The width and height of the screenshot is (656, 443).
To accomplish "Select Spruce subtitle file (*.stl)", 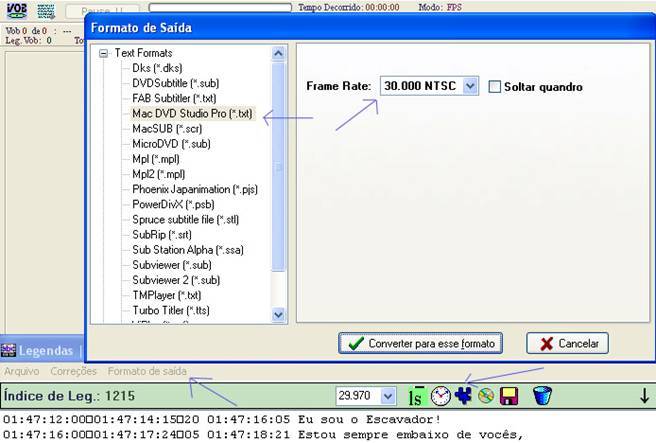I will (185, 219).
